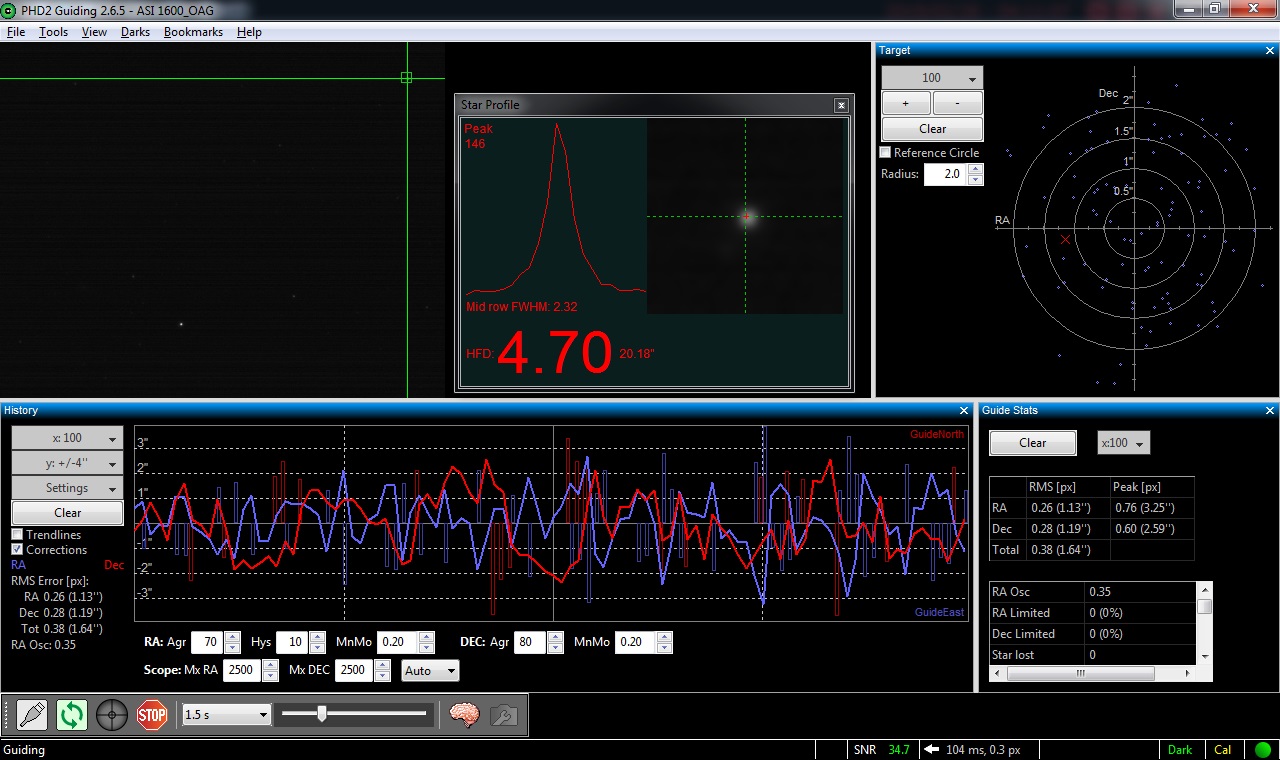Click the camera settings wrench icon
Viewport: 1280px width, 760px height.
[504, 715]
